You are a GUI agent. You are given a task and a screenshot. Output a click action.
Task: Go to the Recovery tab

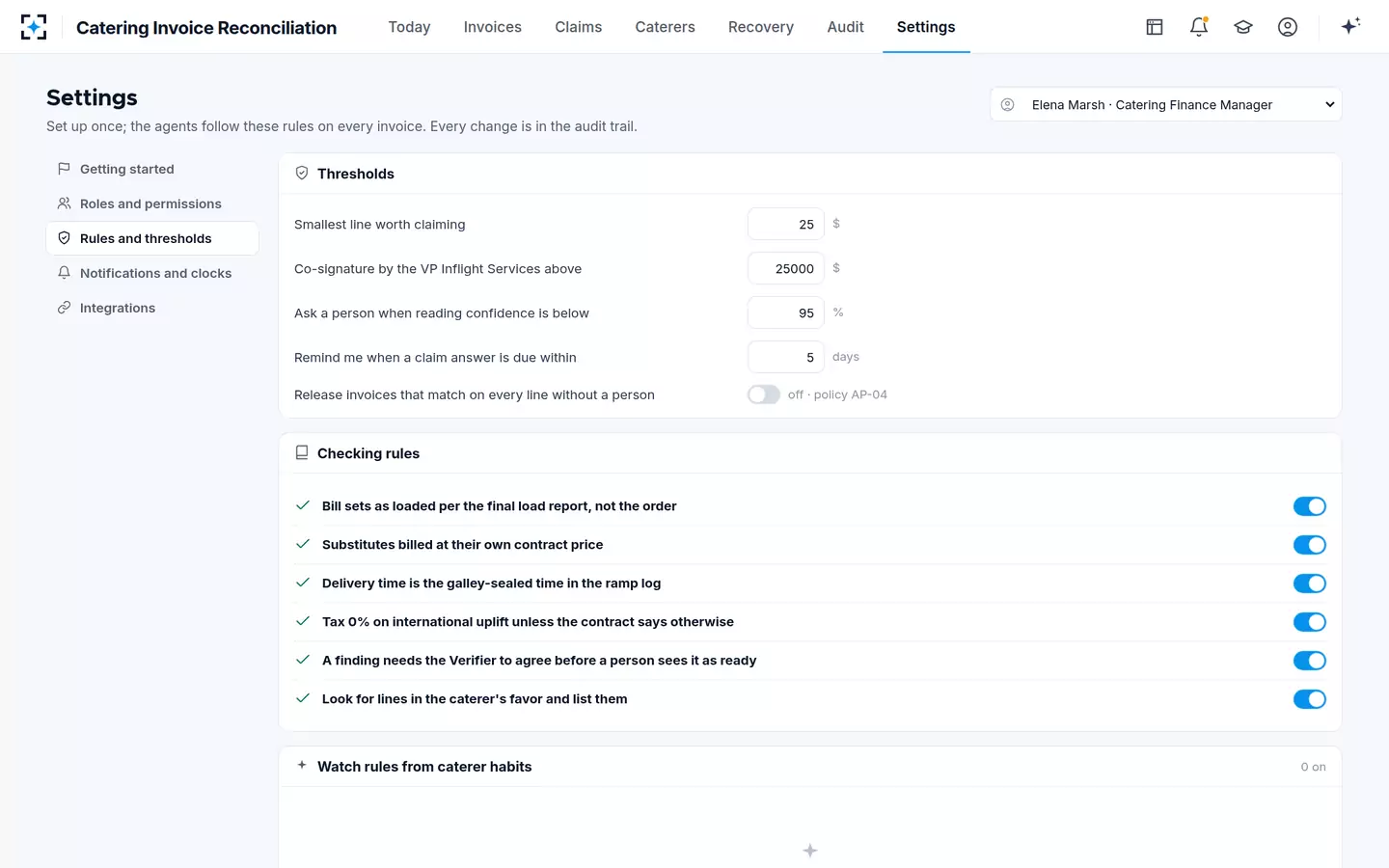760,27
